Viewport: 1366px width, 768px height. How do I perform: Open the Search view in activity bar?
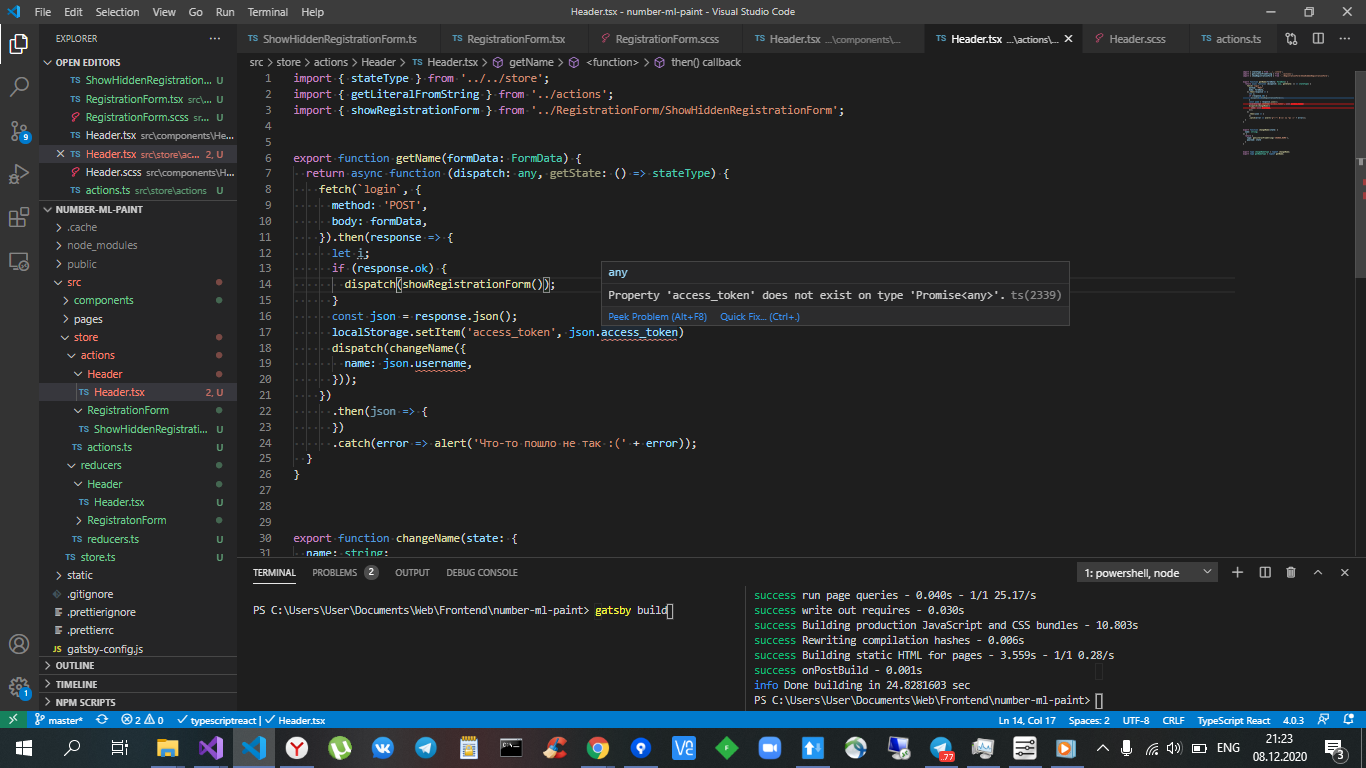(19, 87)
